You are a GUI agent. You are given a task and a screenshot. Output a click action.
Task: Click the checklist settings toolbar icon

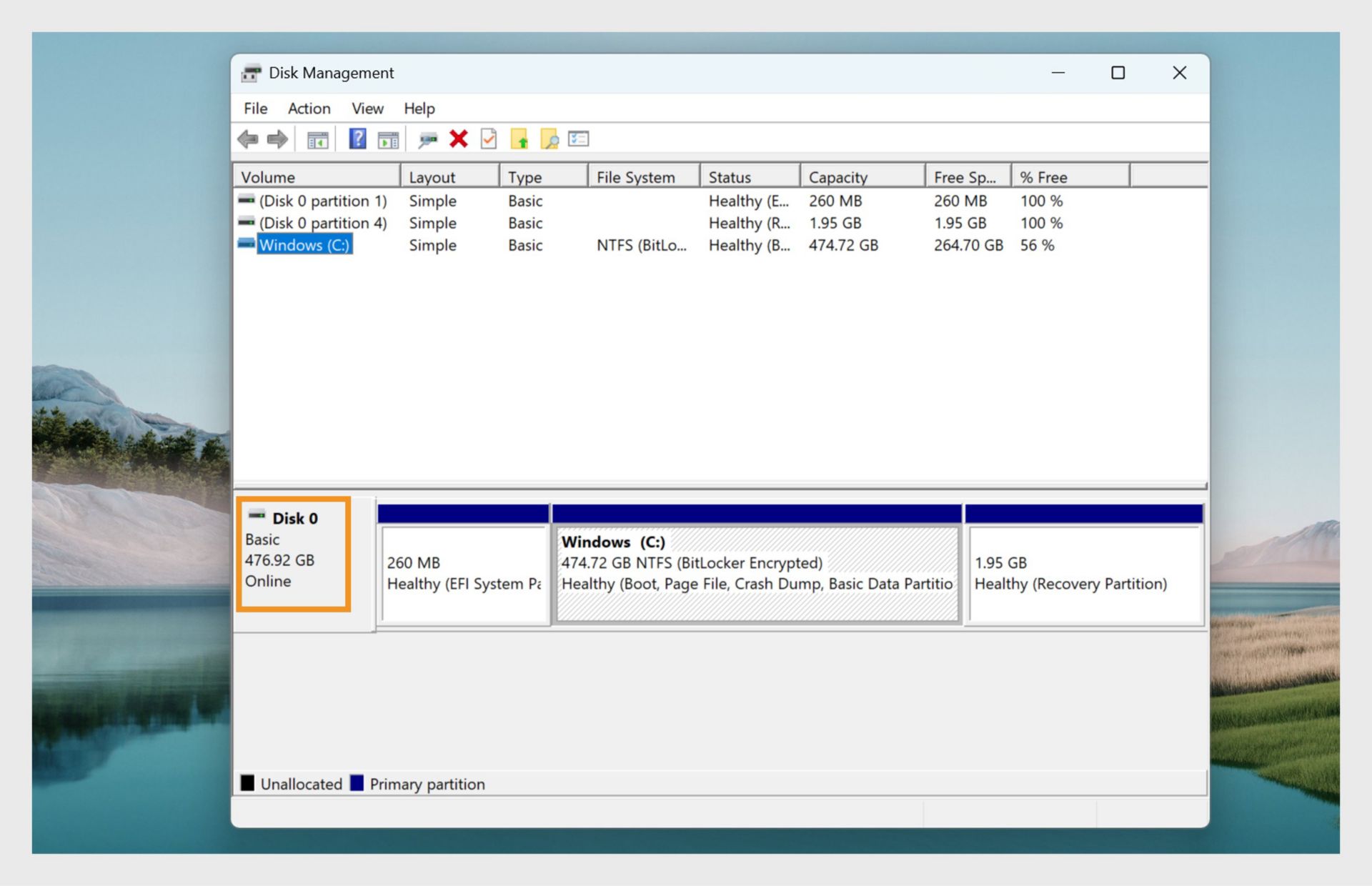click(x=578, y=139)
